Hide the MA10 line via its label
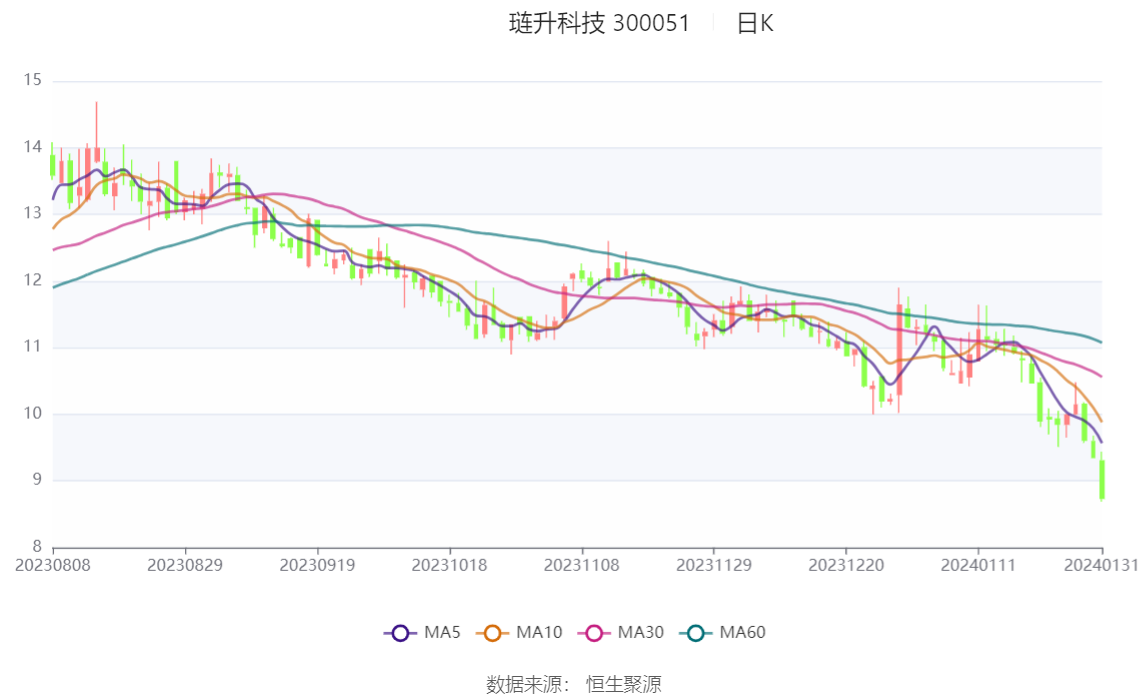 539,632
